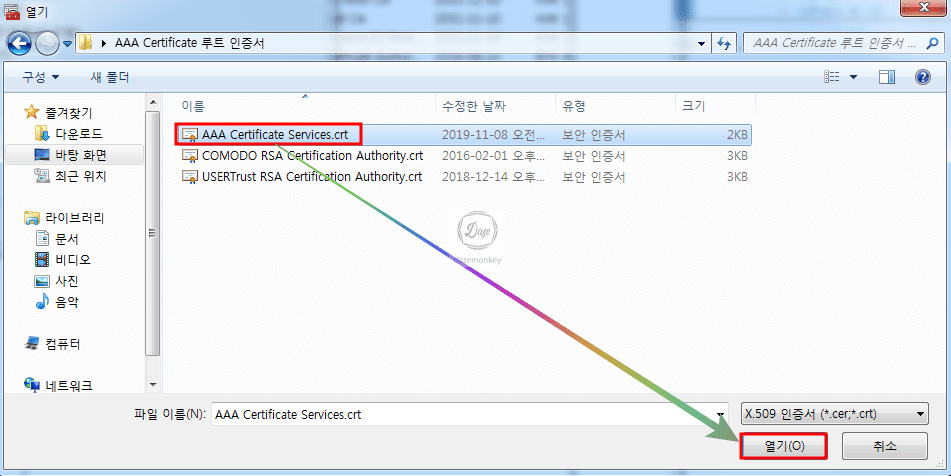The width and height of the screenshot is (951, 476).
Task: Click the 열기(O) button
Action: click(x=782, y=446)
